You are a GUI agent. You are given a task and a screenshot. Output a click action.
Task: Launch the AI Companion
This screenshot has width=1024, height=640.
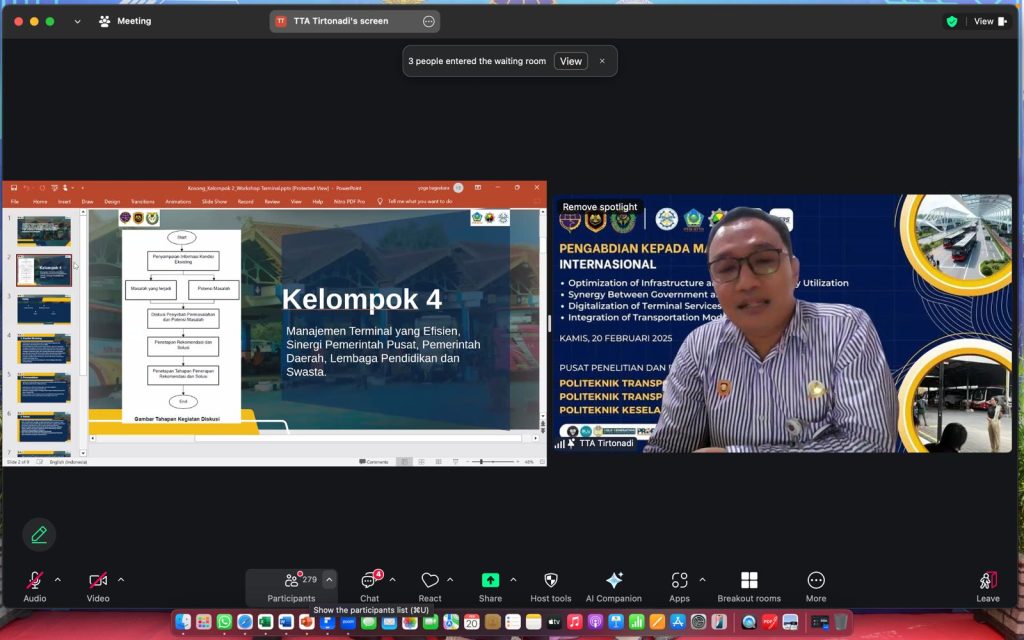[614, 586]
